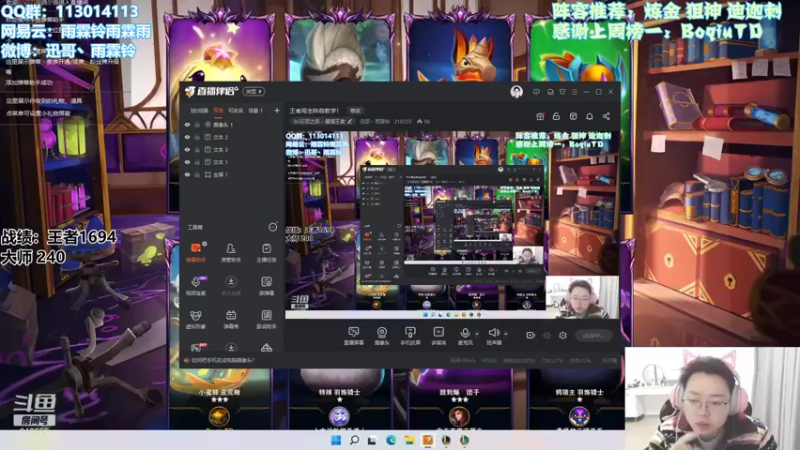Open the hamburger menu in title bar
Image resolution: width=800 pixels, height=450 pixels.
click(x=574, y=92)
